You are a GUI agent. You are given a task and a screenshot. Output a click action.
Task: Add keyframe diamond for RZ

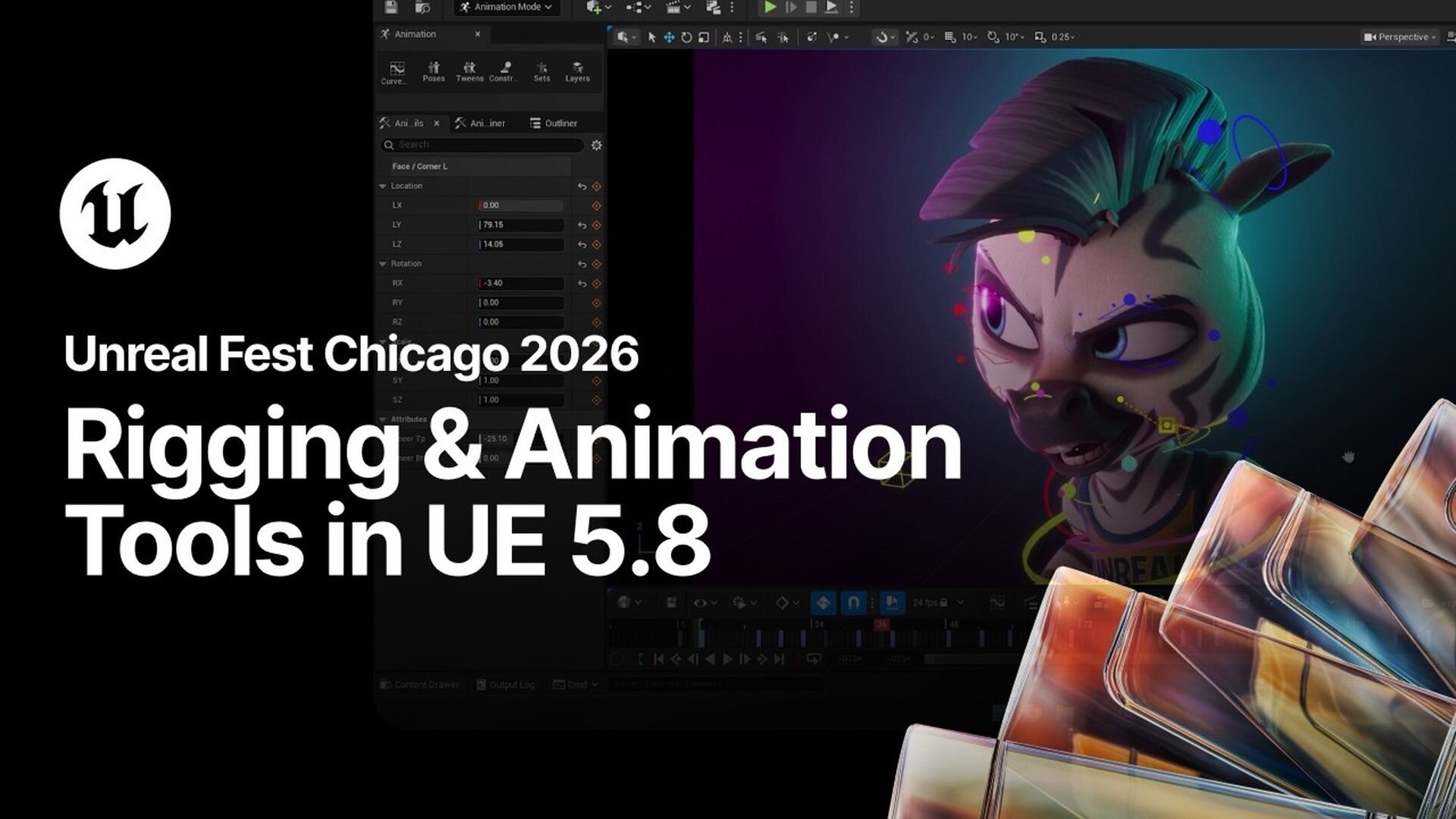tap(596, 322)
